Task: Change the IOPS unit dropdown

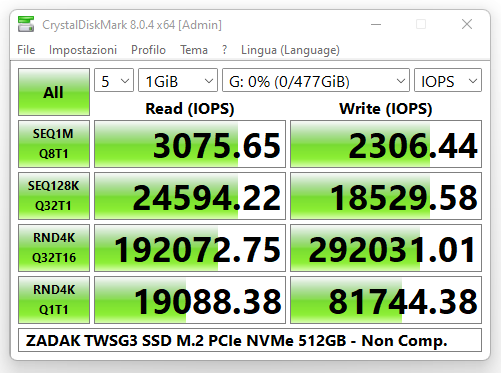Action: (448, 80)
